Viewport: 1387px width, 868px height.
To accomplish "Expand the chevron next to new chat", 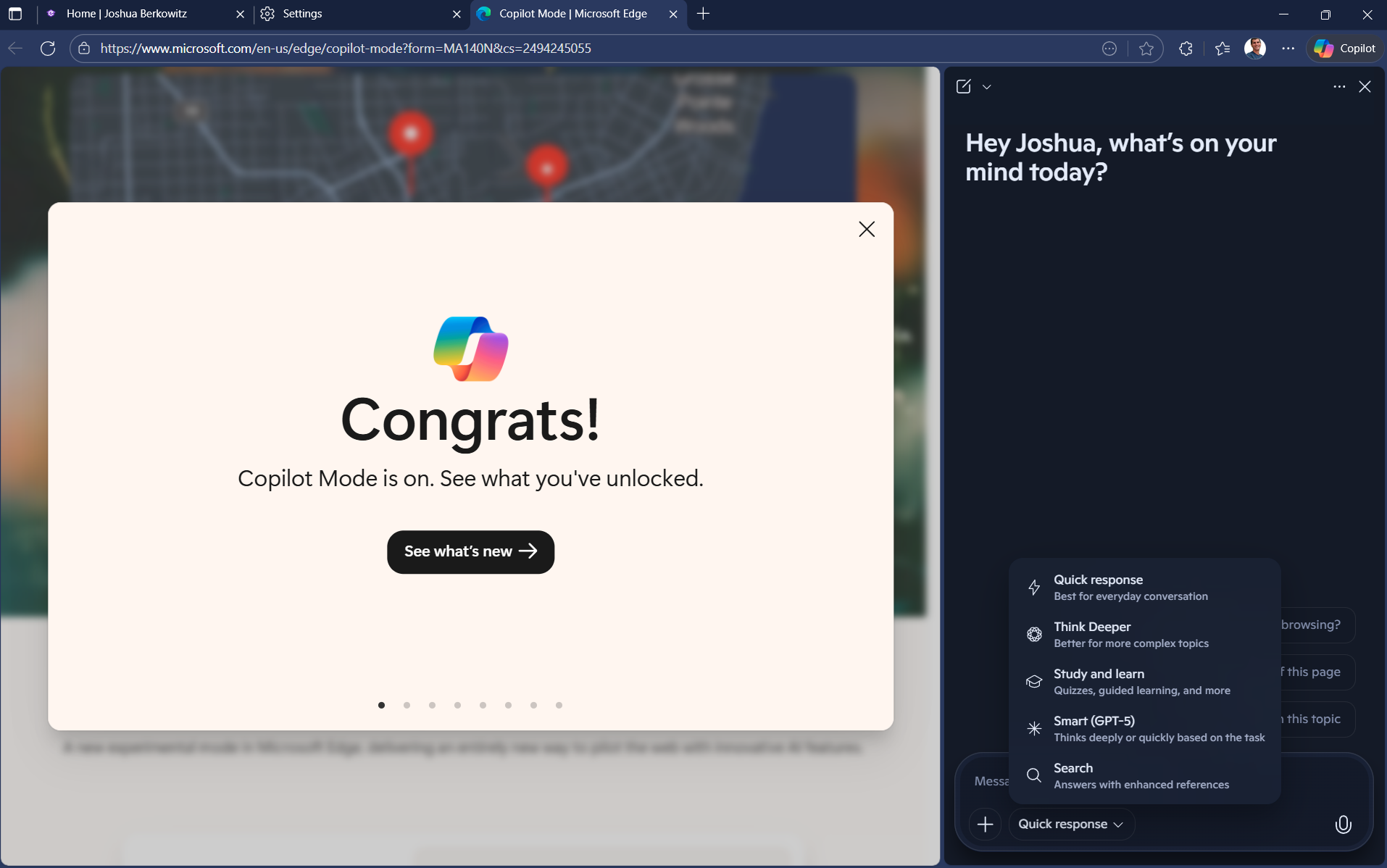I will coord(986,87).
